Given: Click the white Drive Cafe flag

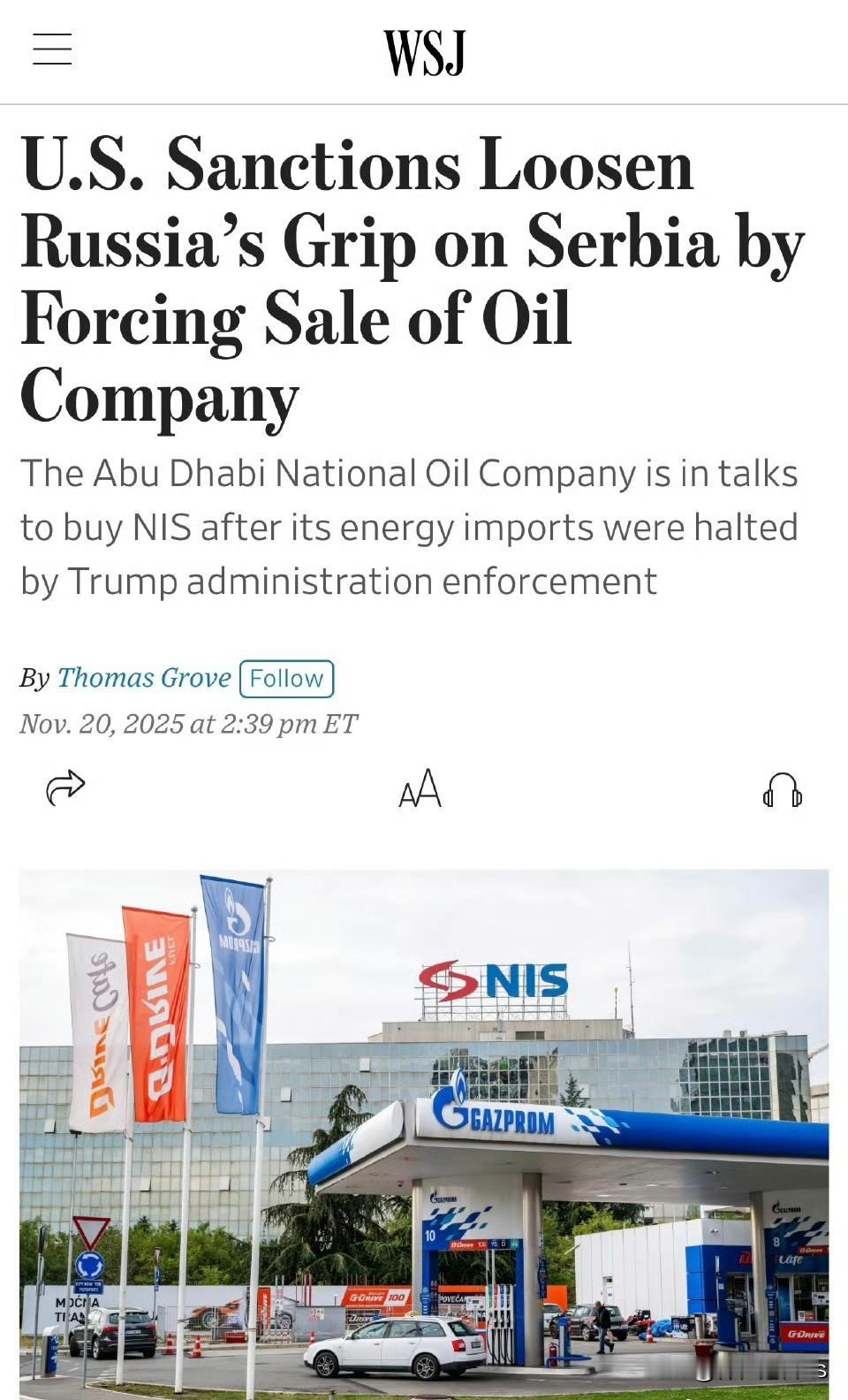Looking at the screenshot, I should coord(98,1032).
